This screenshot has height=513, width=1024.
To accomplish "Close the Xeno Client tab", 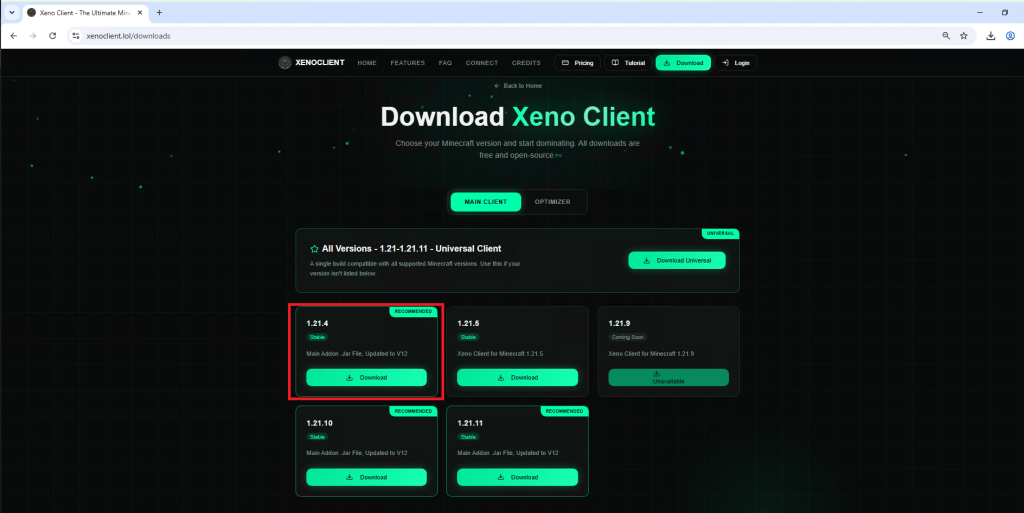I will (x=140, y=12).
